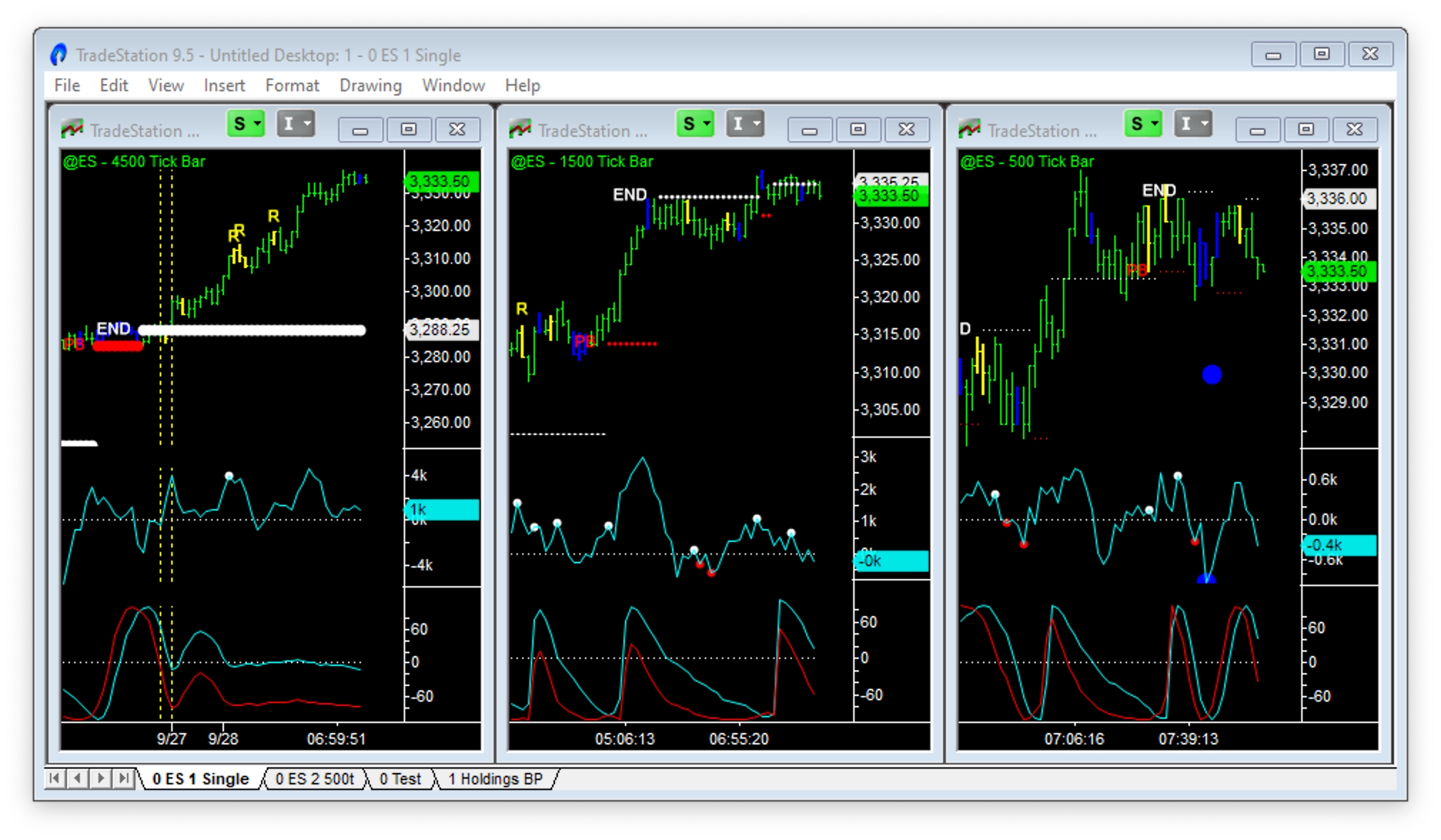Open the Help menu
The height and width of the screenshot is (840, 1441).
522,86
